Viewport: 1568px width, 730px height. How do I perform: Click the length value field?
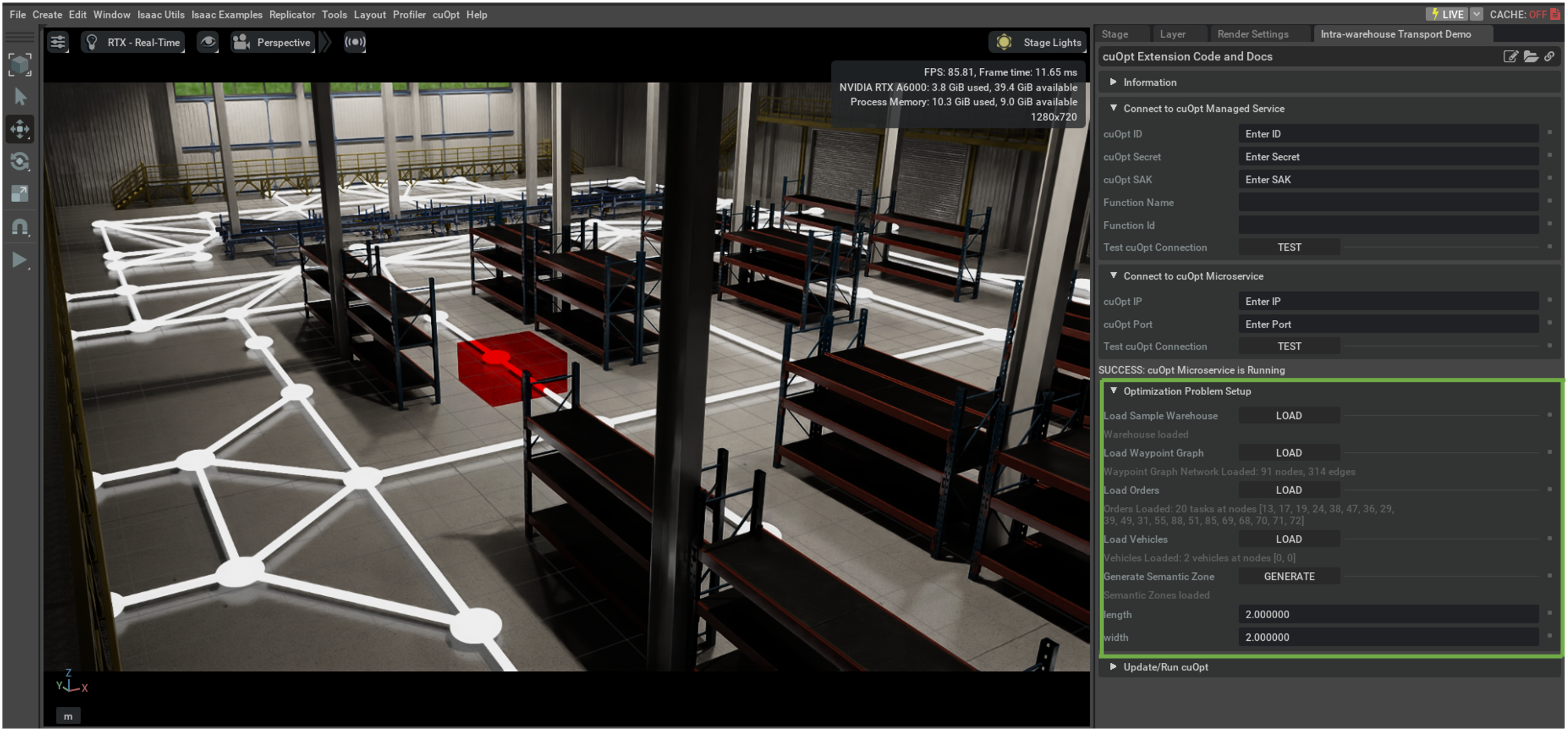(x=1389, y=614)
